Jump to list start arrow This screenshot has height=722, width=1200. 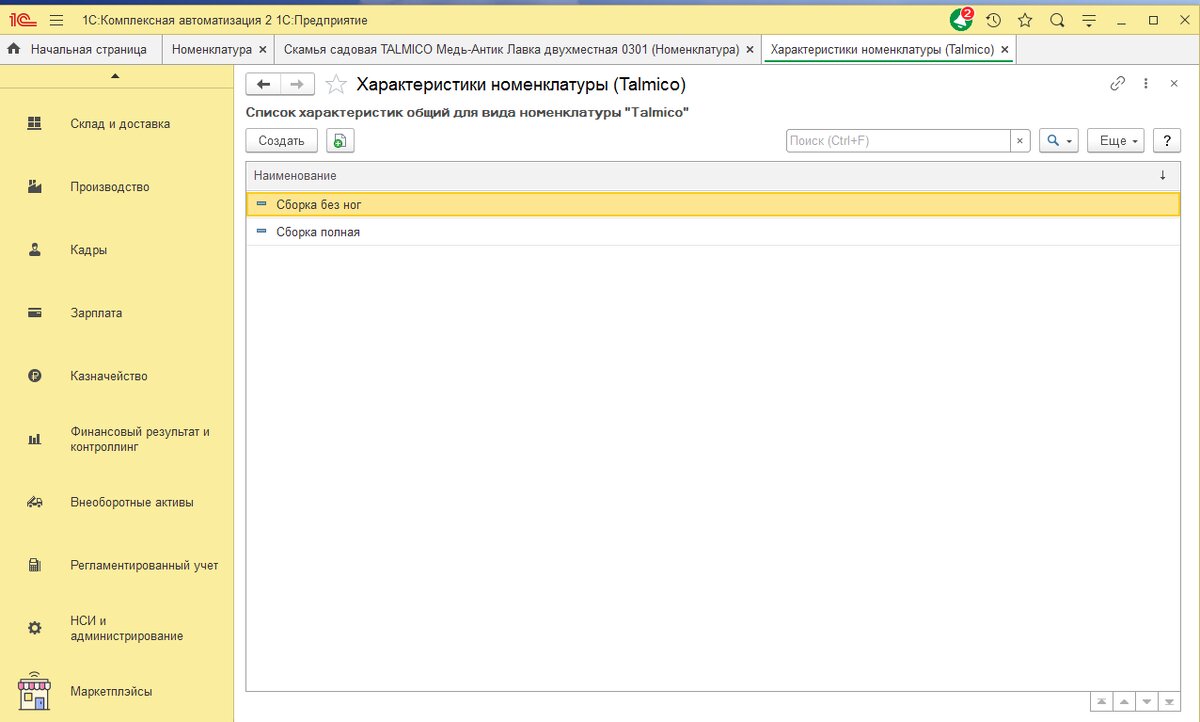point(1100,702)
